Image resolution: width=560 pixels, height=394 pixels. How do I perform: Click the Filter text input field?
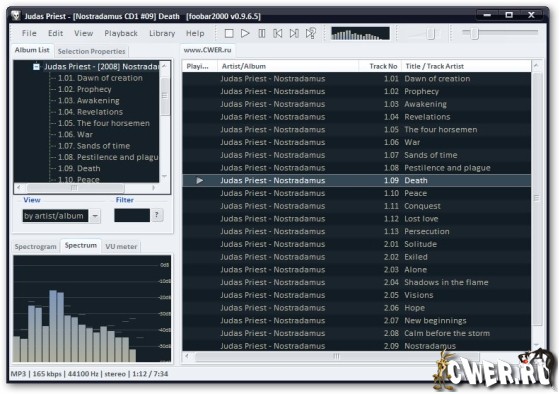pos(132,215)
